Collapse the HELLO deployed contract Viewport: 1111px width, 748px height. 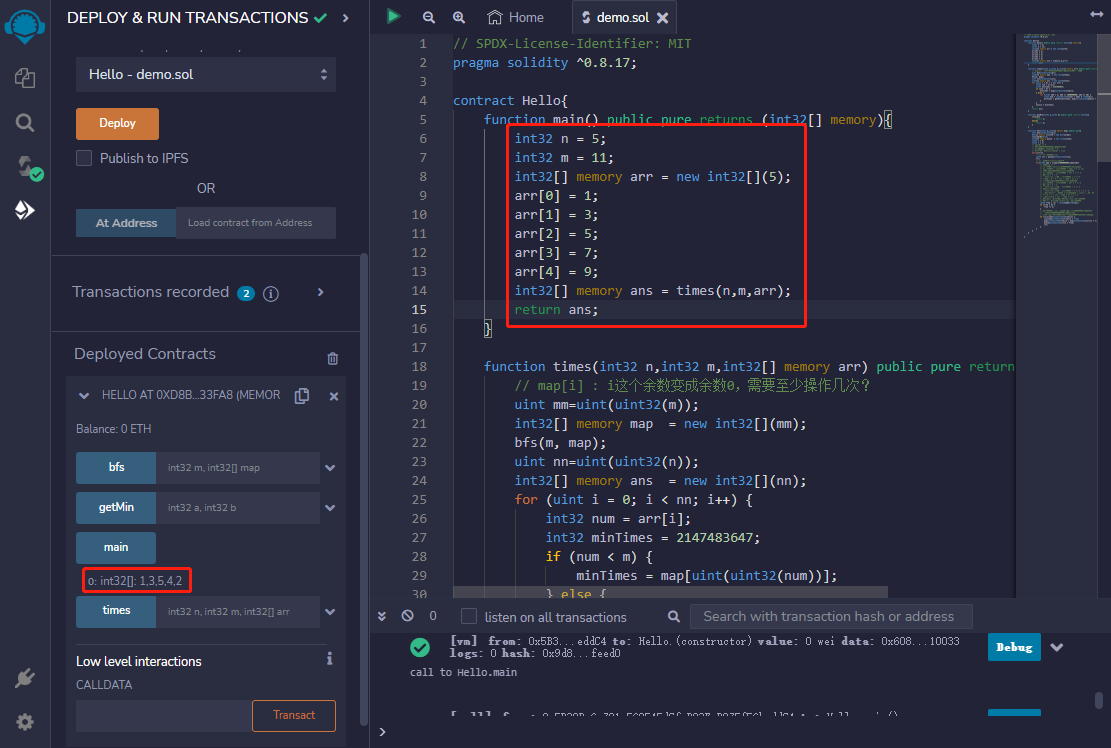point(84,396)
